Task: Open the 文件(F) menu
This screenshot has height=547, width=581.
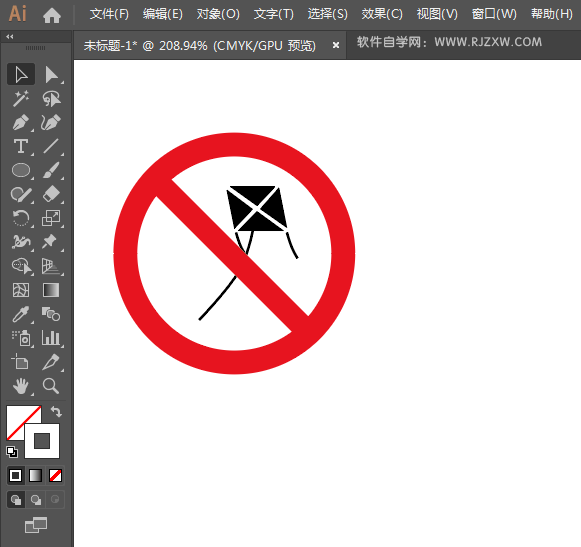Action: [109, 14]
